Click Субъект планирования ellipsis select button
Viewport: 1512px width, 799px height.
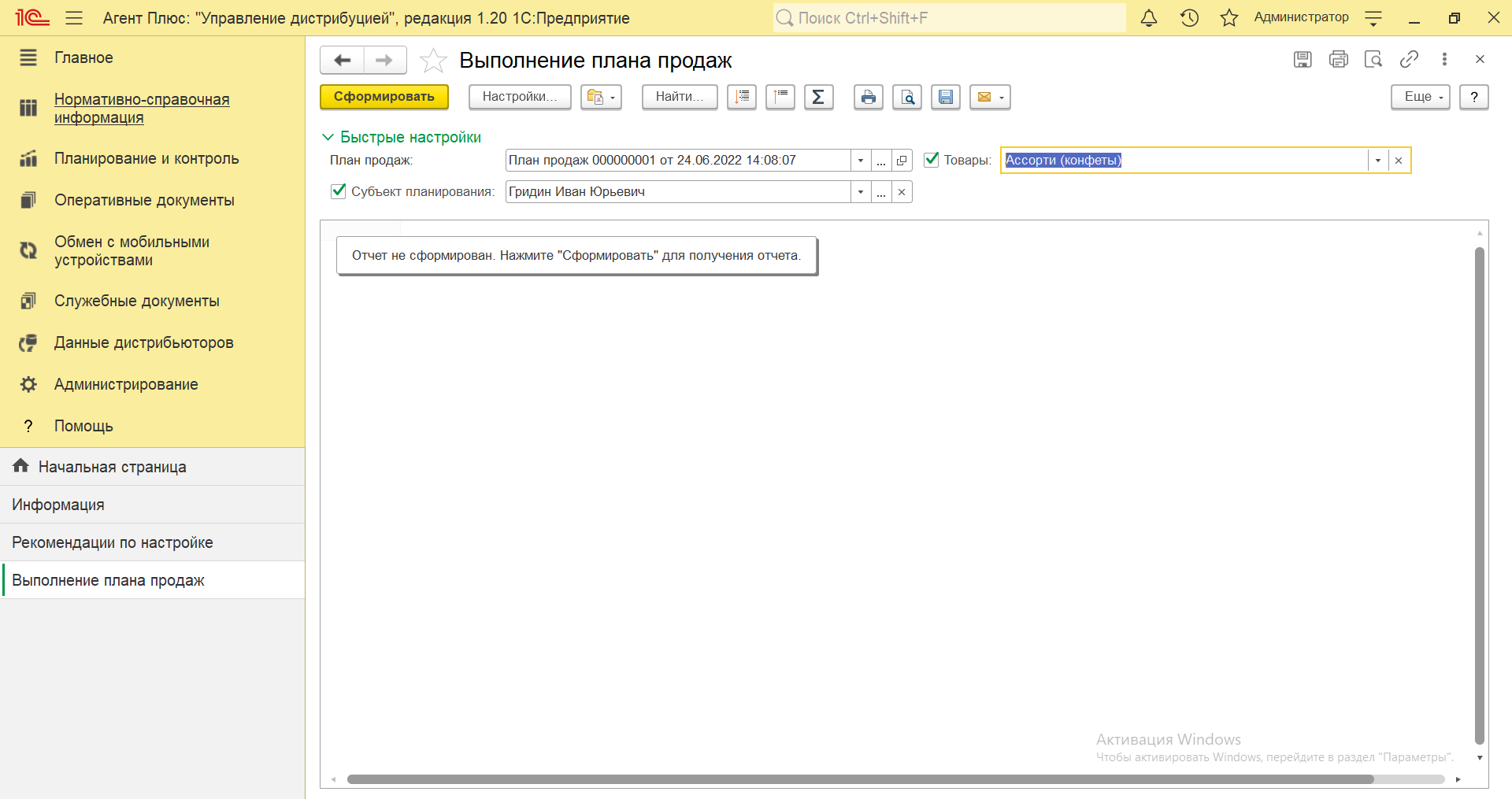coord(881,192)
